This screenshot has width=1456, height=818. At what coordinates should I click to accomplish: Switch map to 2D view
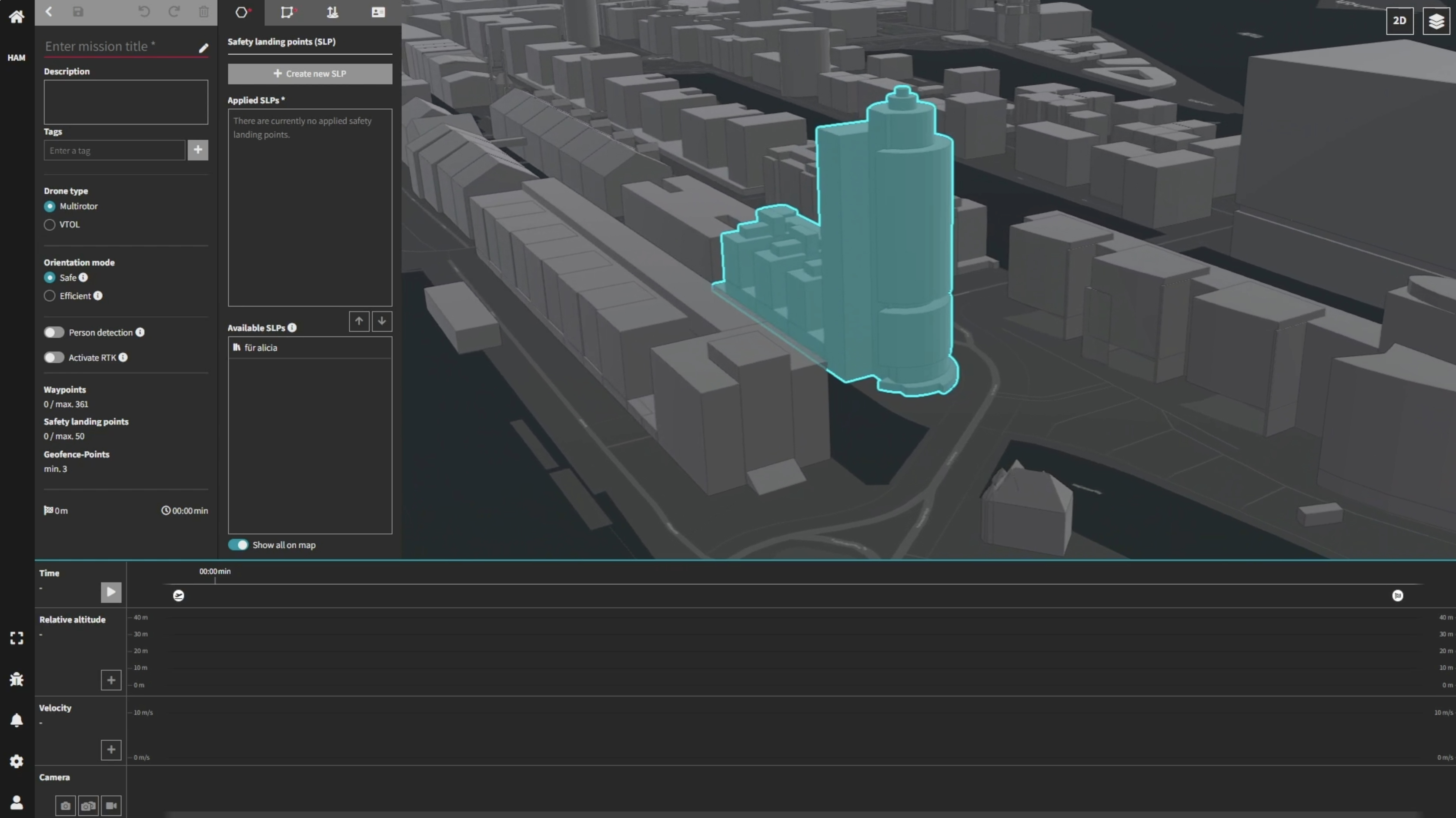(x=1399, y=21)
